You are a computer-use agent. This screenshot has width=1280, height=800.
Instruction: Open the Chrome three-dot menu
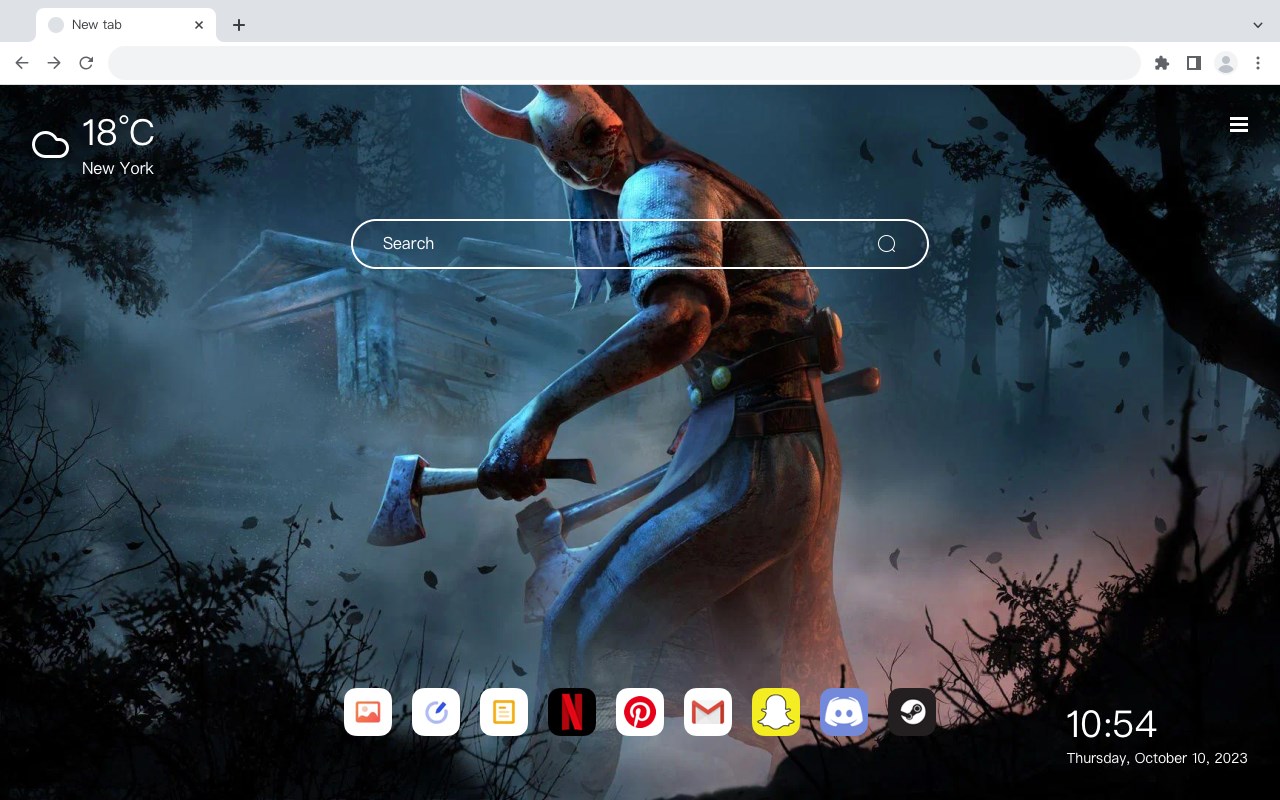click(1258, 63)
